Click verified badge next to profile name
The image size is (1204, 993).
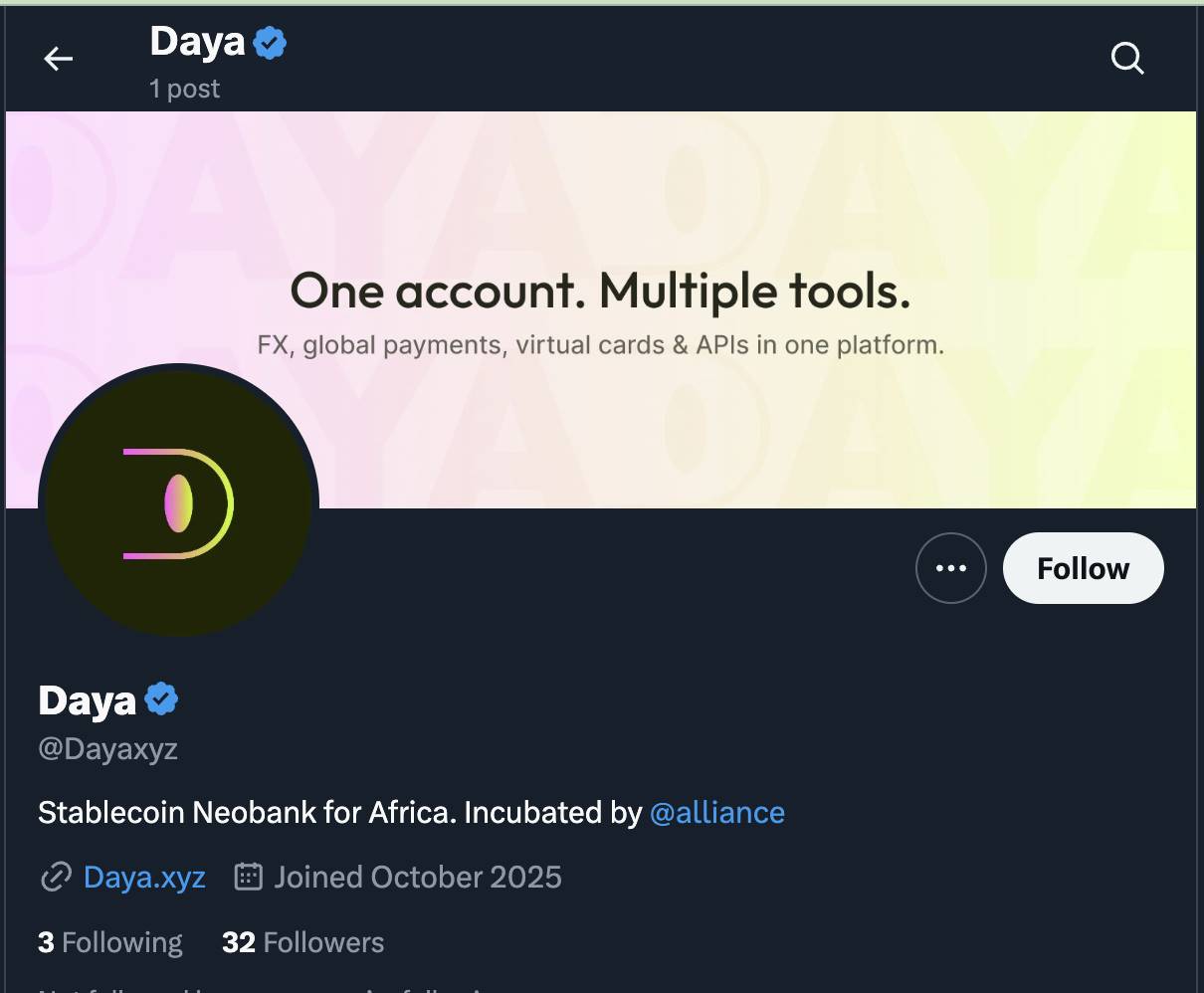tap(161, 699)
